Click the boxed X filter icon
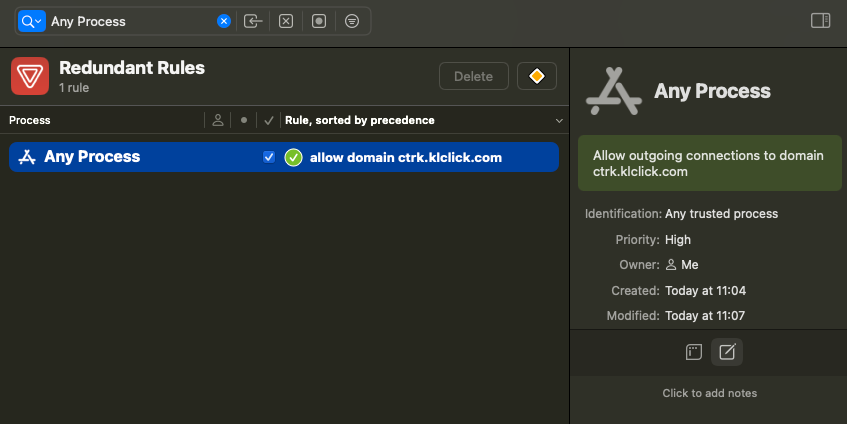 coord(286,21)
